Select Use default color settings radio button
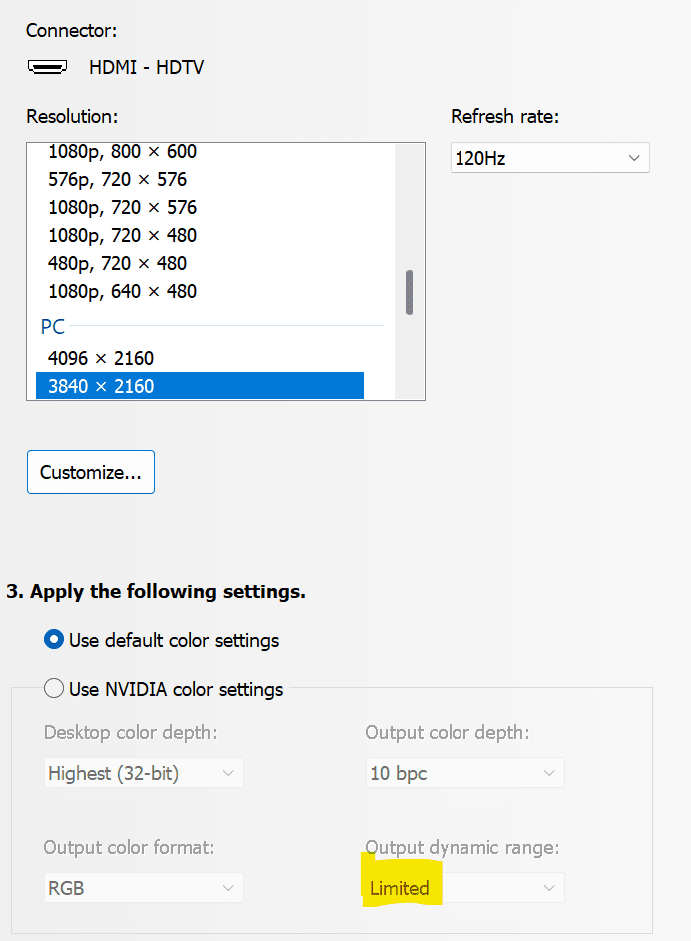This screenshot has height=941, width=691. pyautogui.click(x=54, y=640)
